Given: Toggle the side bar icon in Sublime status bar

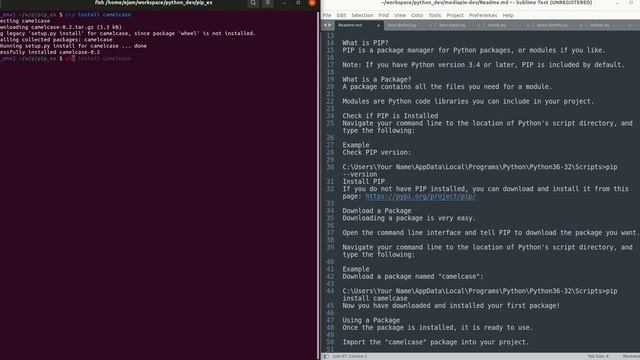Looking at the screenshot, I should pyautogui.click(x=326, y=356).
